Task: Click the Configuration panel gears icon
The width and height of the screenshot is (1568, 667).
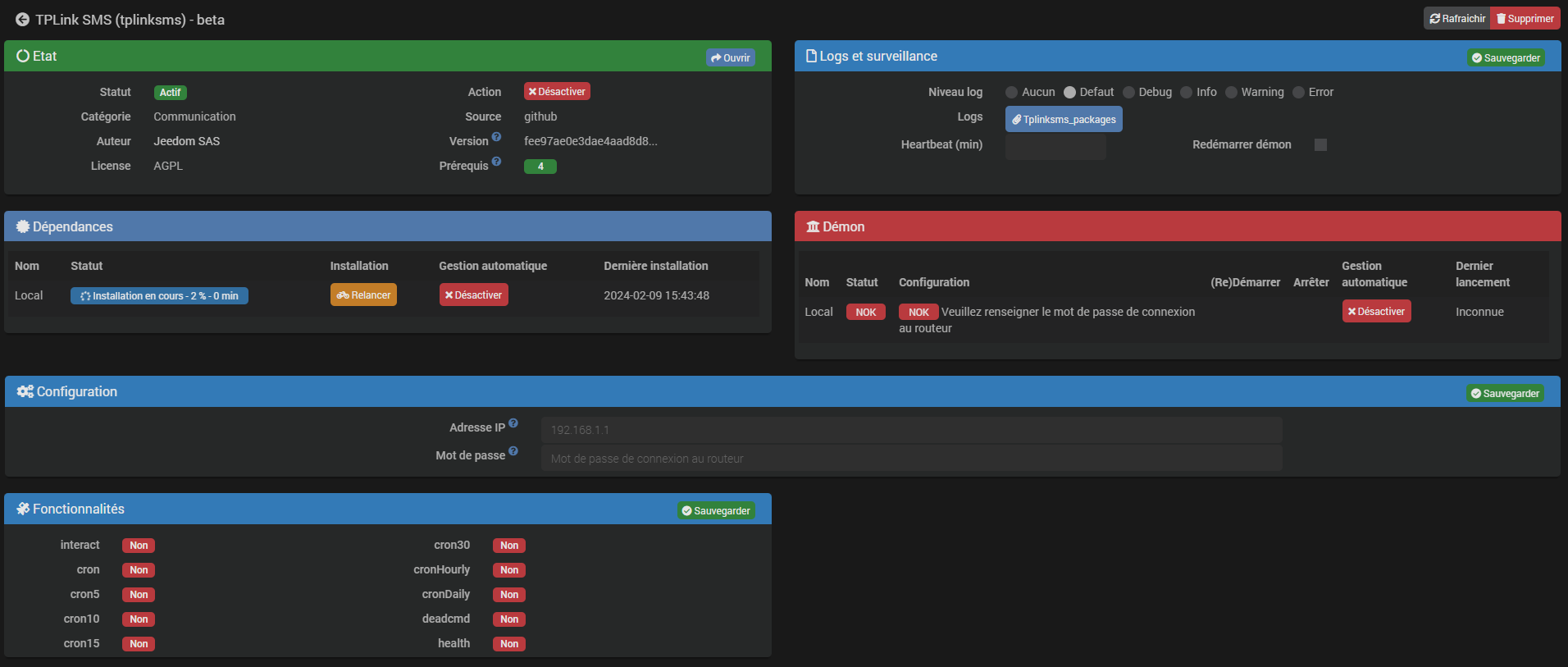Action: pyautogui.click(x=25, y=391)
